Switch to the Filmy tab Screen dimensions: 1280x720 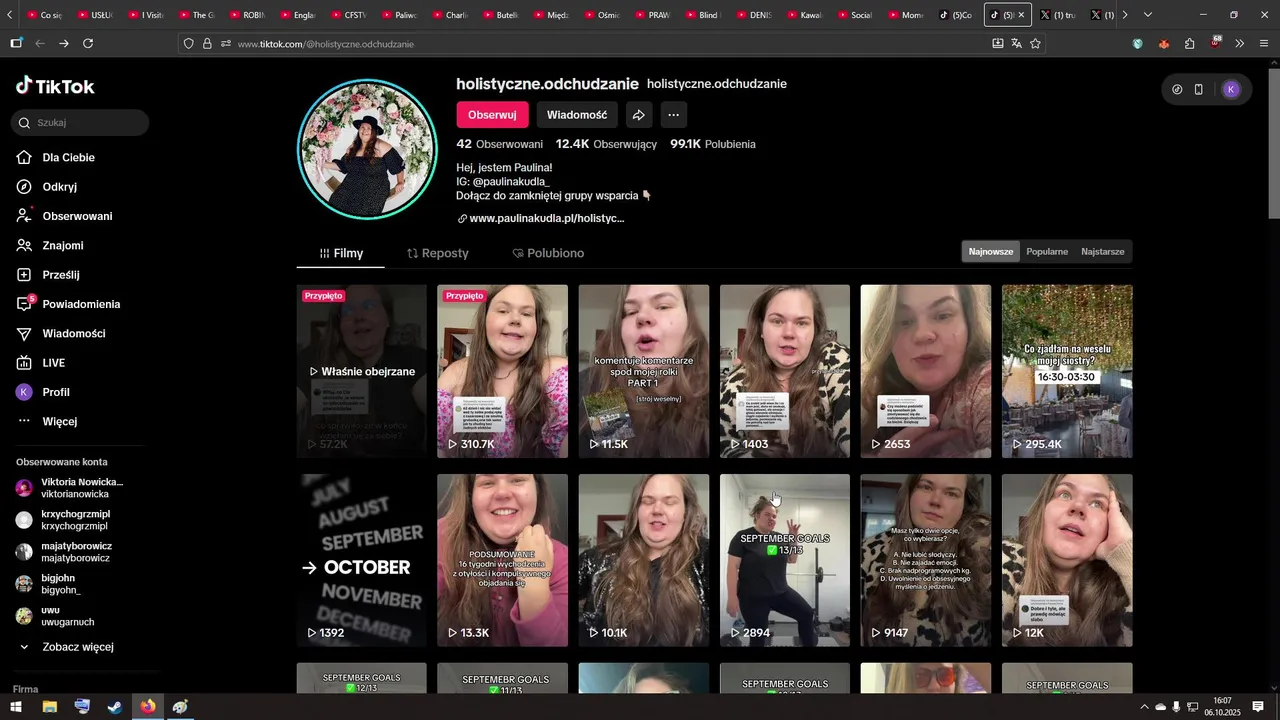pyautogui.click(x=341, y=253)
